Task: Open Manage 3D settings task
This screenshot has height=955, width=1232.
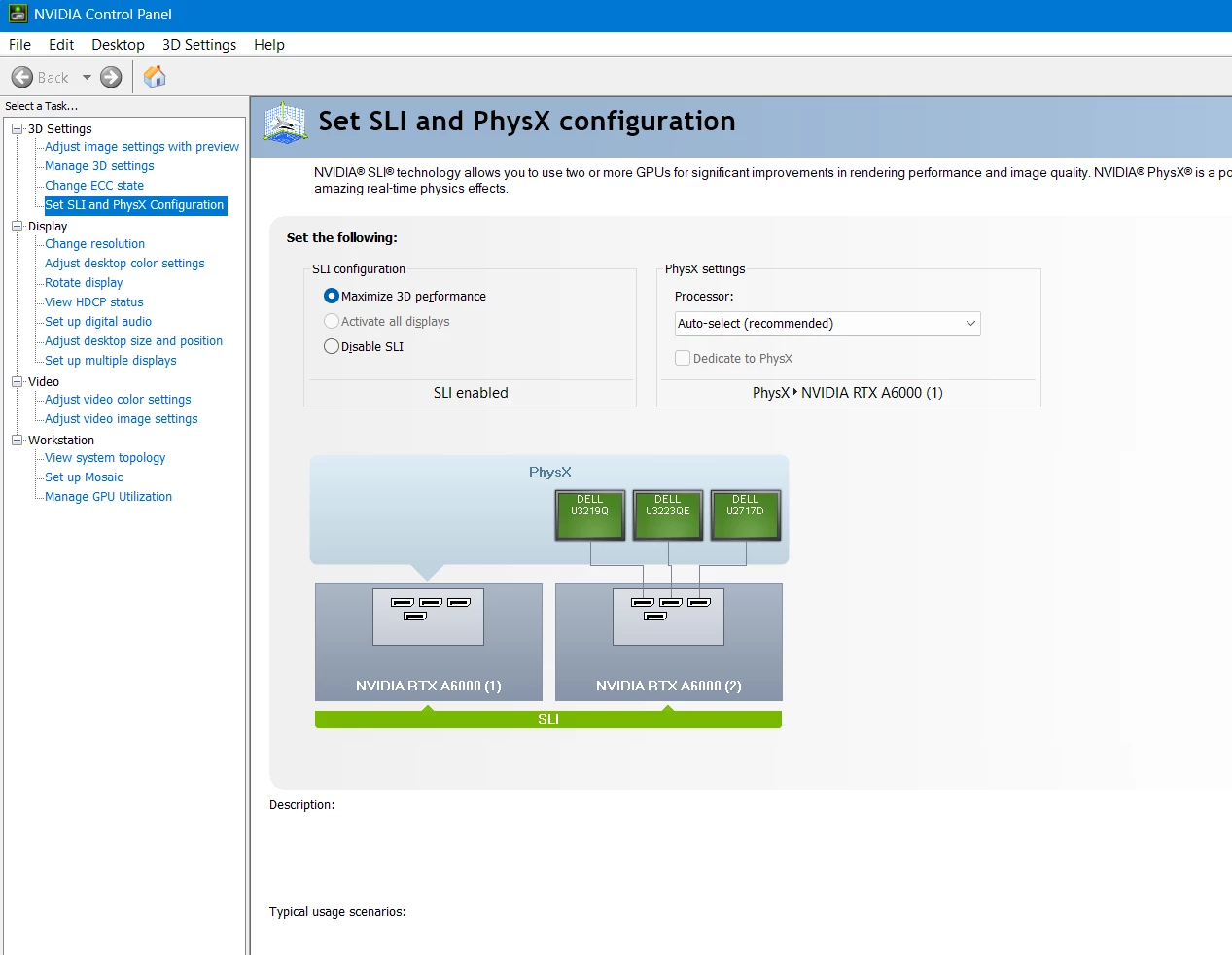Action: tap(99, 166)
